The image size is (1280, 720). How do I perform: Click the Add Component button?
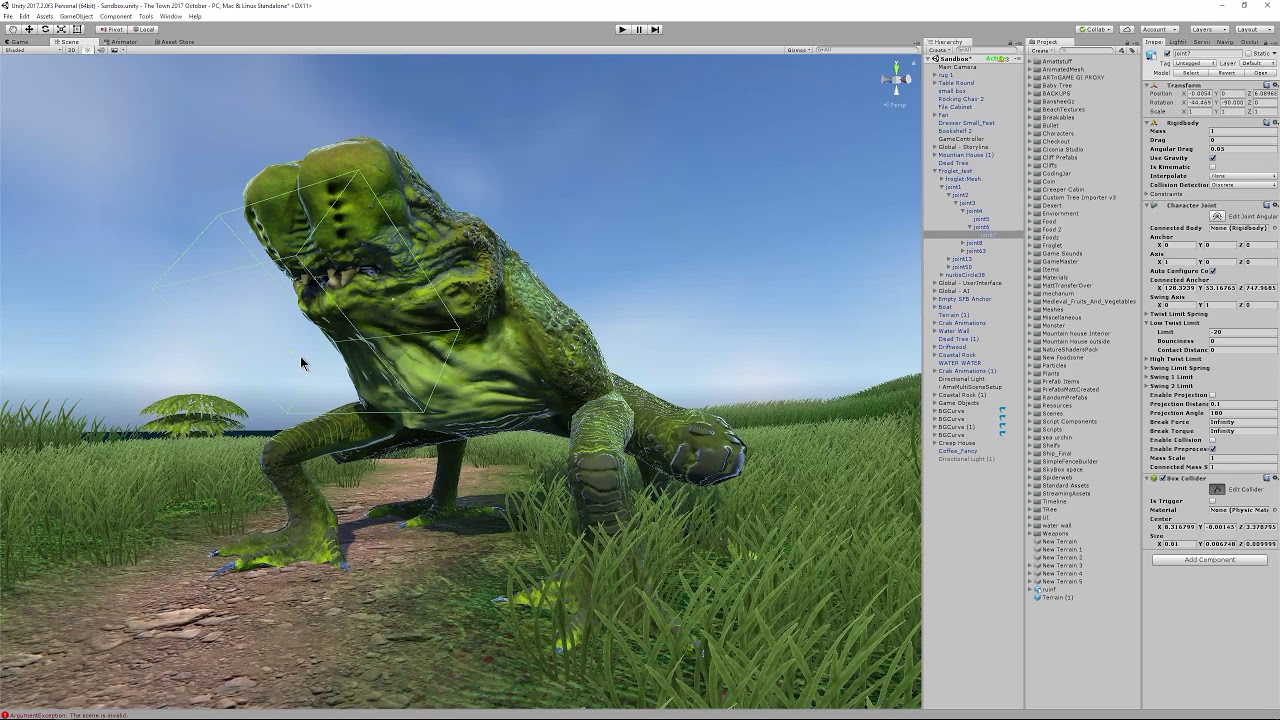(1209, 559)
